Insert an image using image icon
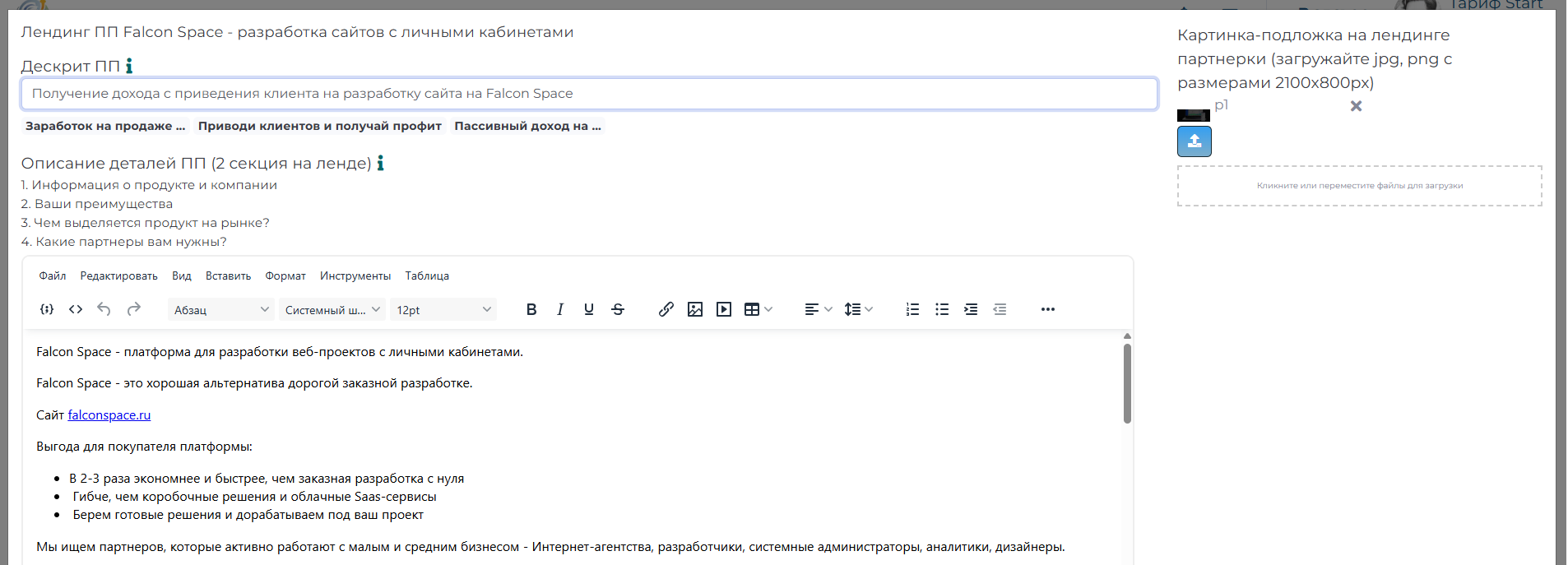 pos(695,309)
